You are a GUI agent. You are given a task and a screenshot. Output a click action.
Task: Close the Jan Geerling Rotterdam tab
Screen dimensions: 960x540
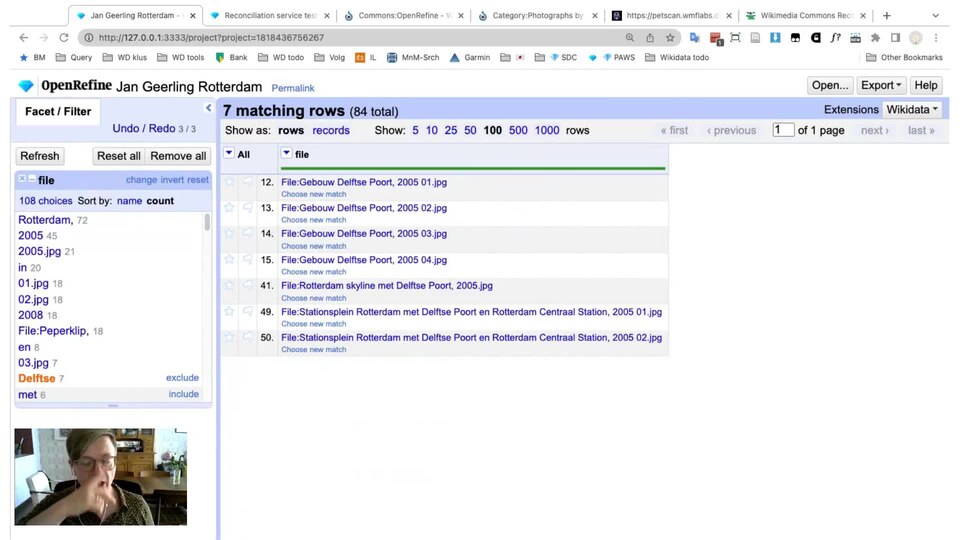pos(192,15)
